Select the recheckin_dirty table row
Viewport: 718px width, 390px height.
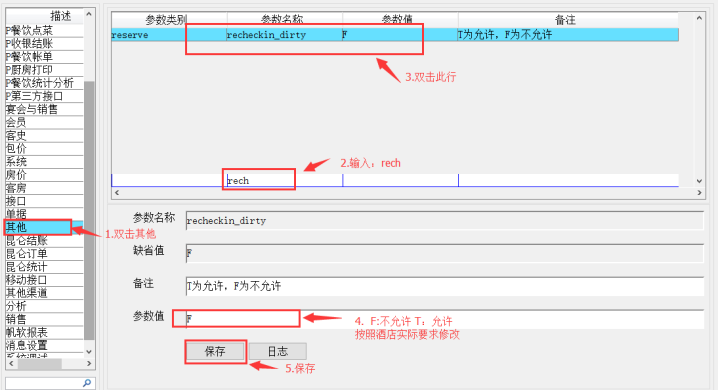pyautogui.click(x=395, y=35)
